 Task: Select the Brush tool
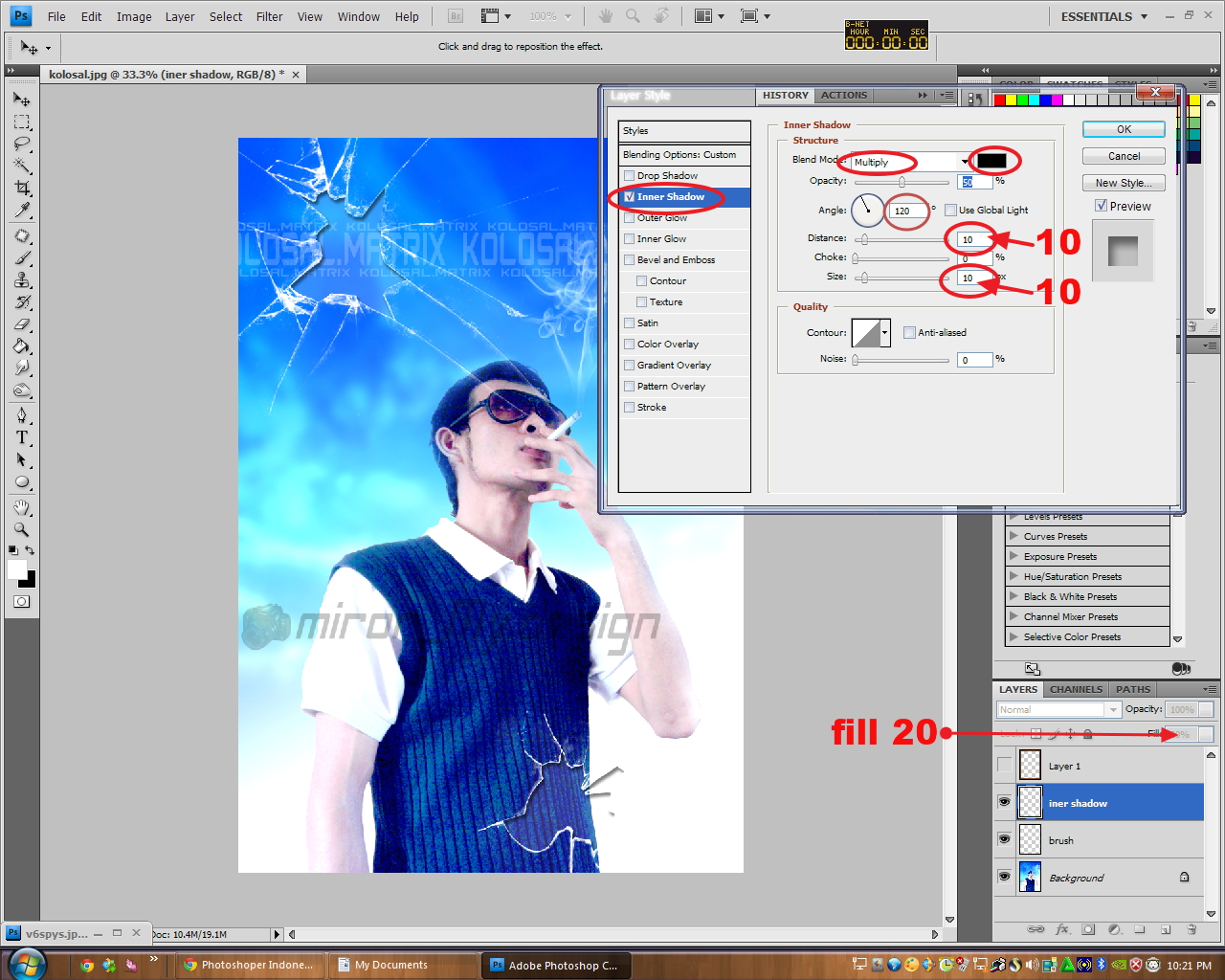21,258
